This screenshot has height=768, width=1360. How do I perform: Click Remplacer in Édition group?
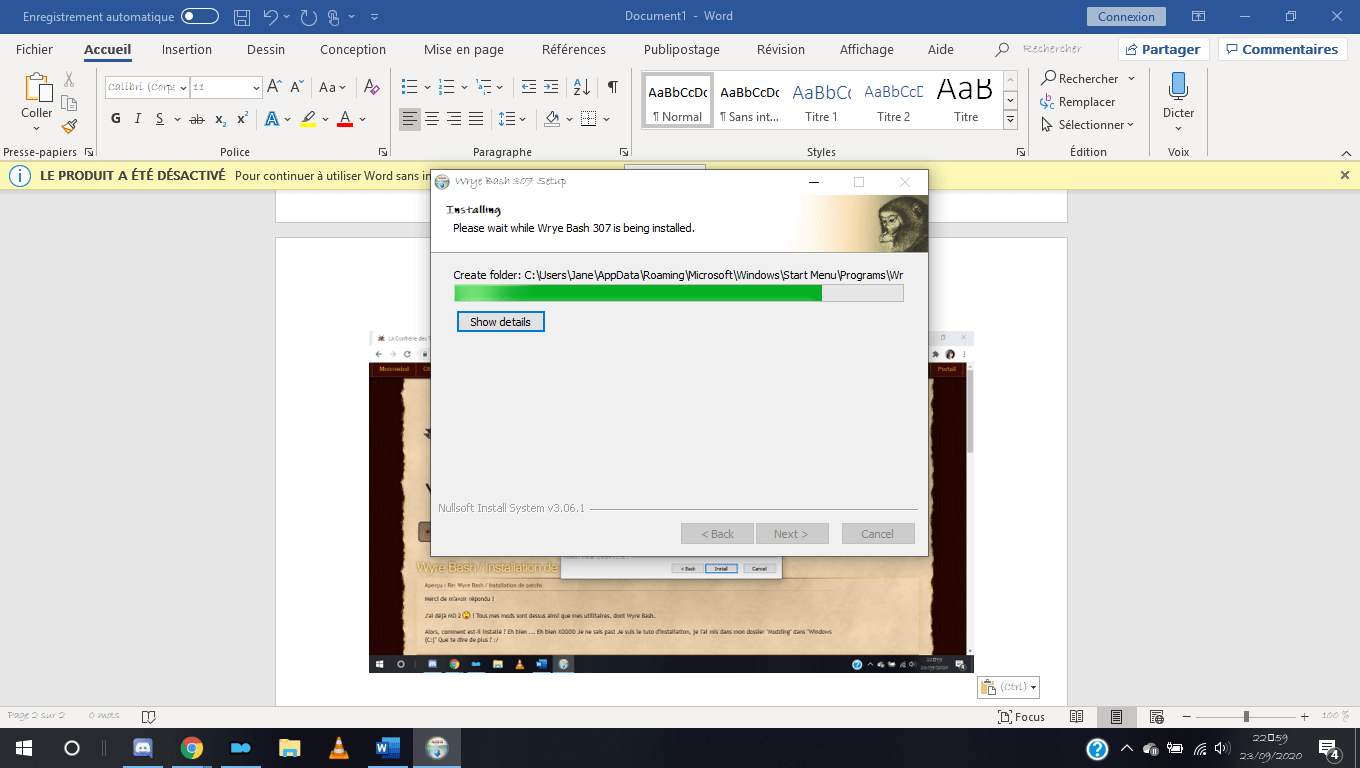1078,102
